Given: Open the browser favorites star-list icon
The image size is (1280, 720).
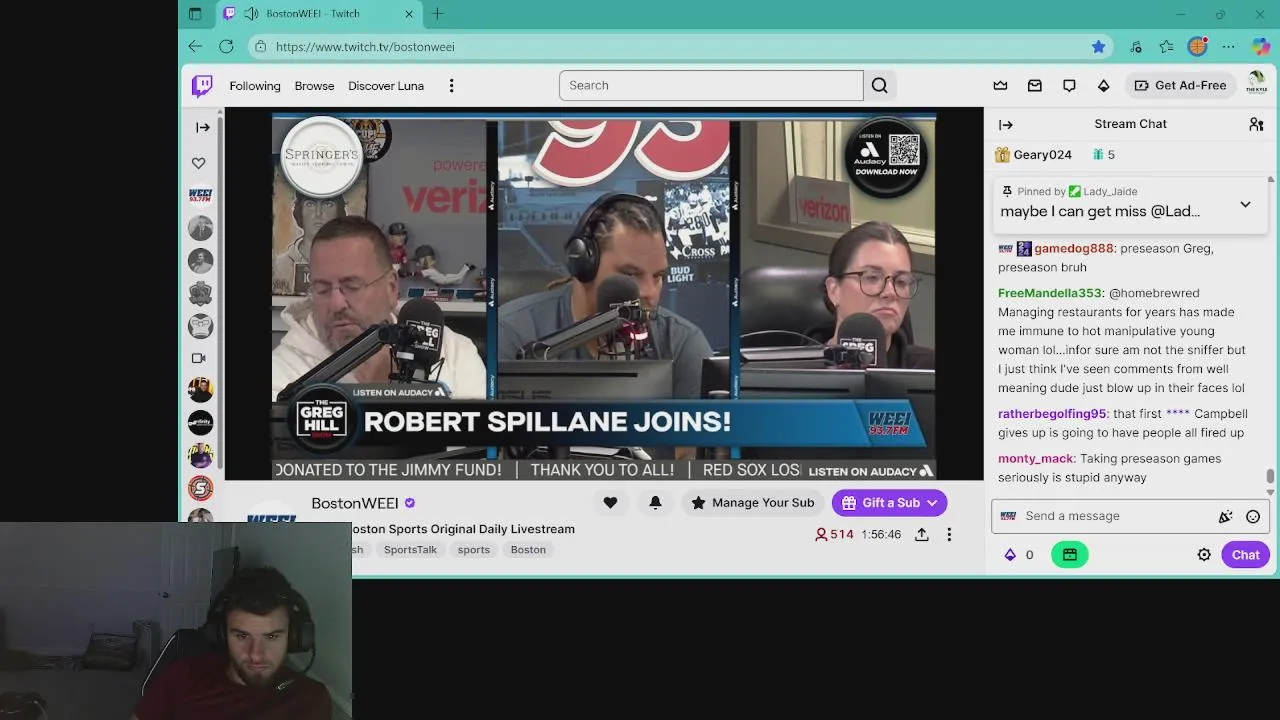Looking at the screenshot, I should tap(1166, 46).
